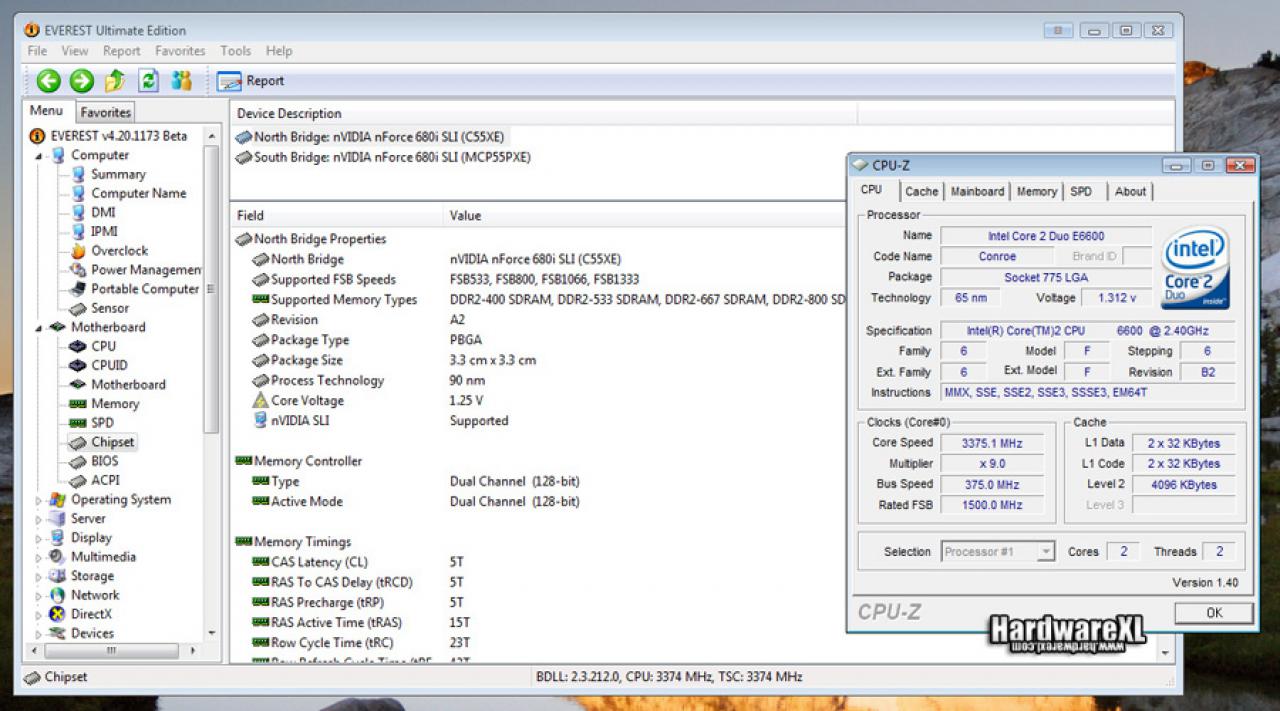Open the Processor #1 selection dropdown
The image size is (1280, 711).
click(x=998, y=551)
